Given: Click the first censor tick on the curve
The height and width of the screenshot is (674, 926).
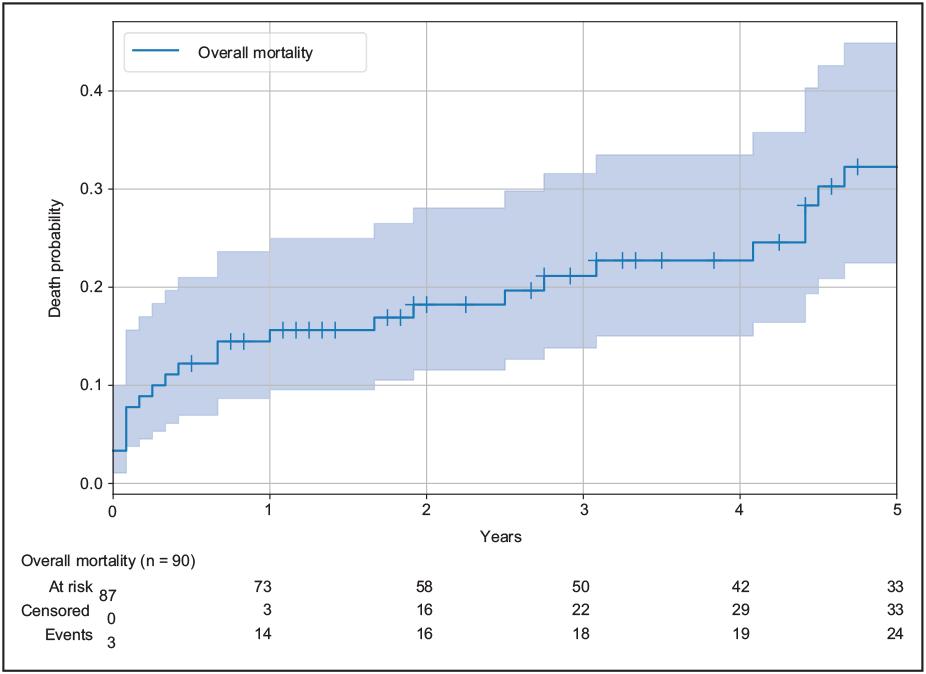Looking at the screenshot, I should [191, 363].
